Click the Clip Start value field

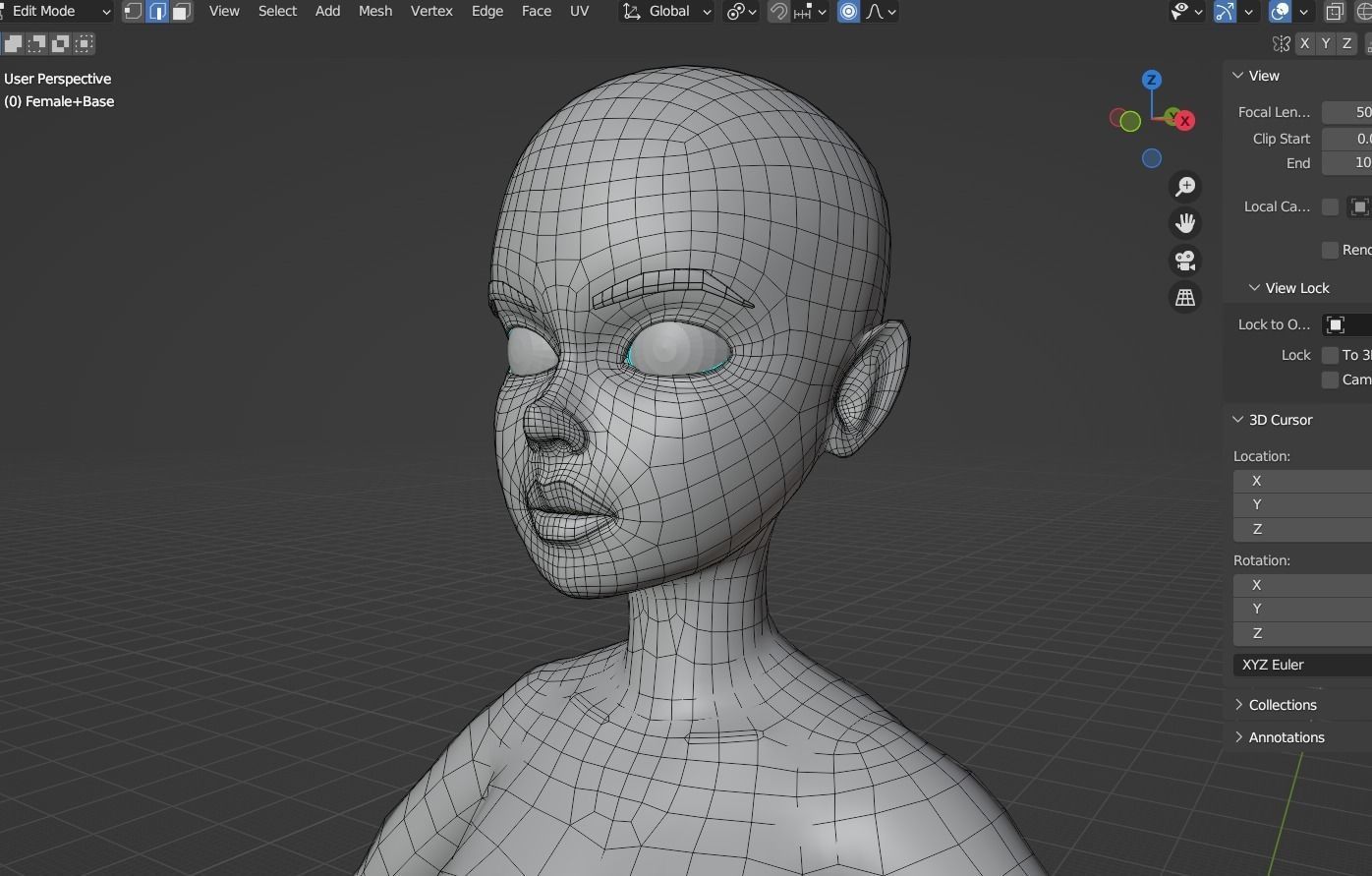(1346, 139)
